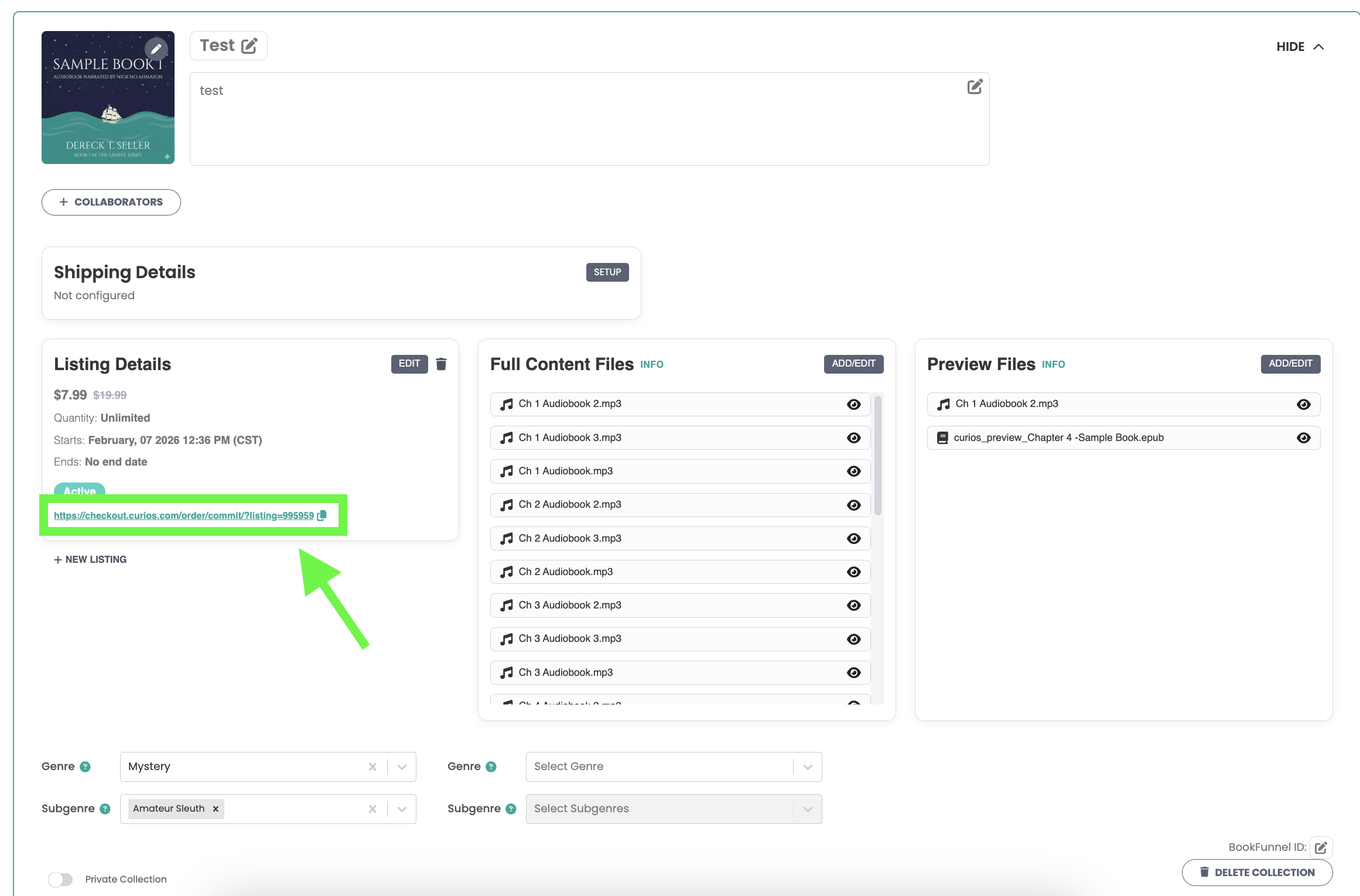Open Genre help question mark

(x=85, y=767)
